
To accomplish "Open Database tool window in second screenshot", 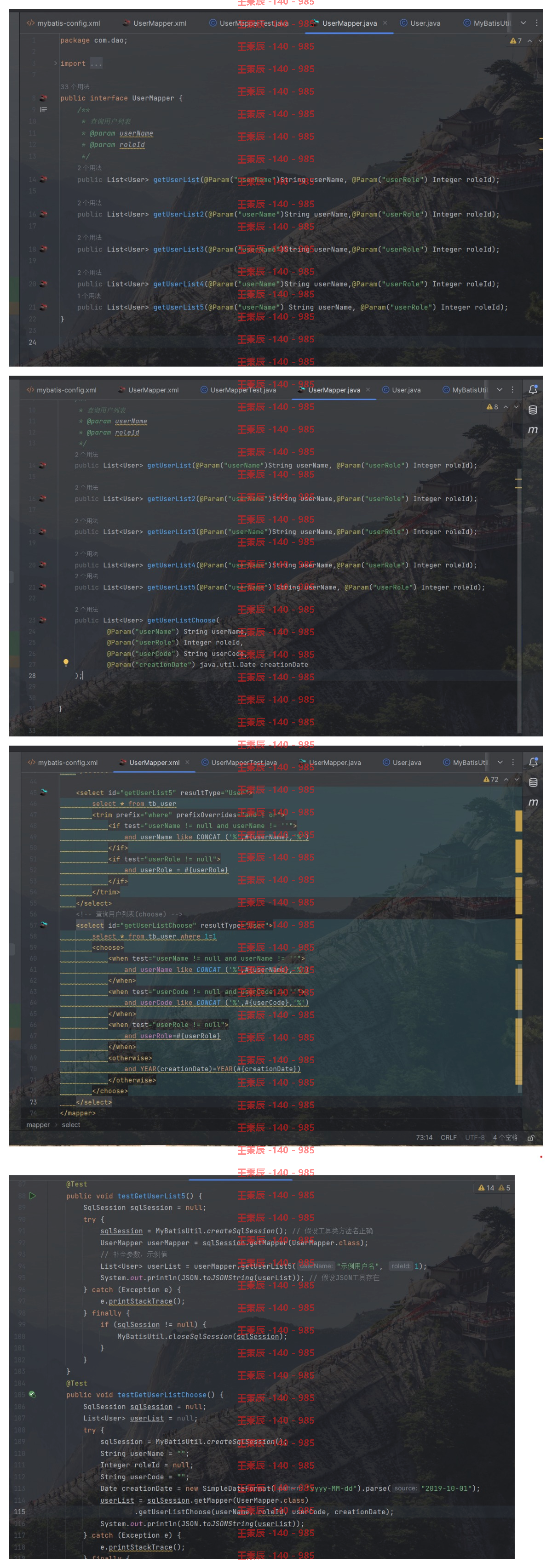I will click(533, 410).
